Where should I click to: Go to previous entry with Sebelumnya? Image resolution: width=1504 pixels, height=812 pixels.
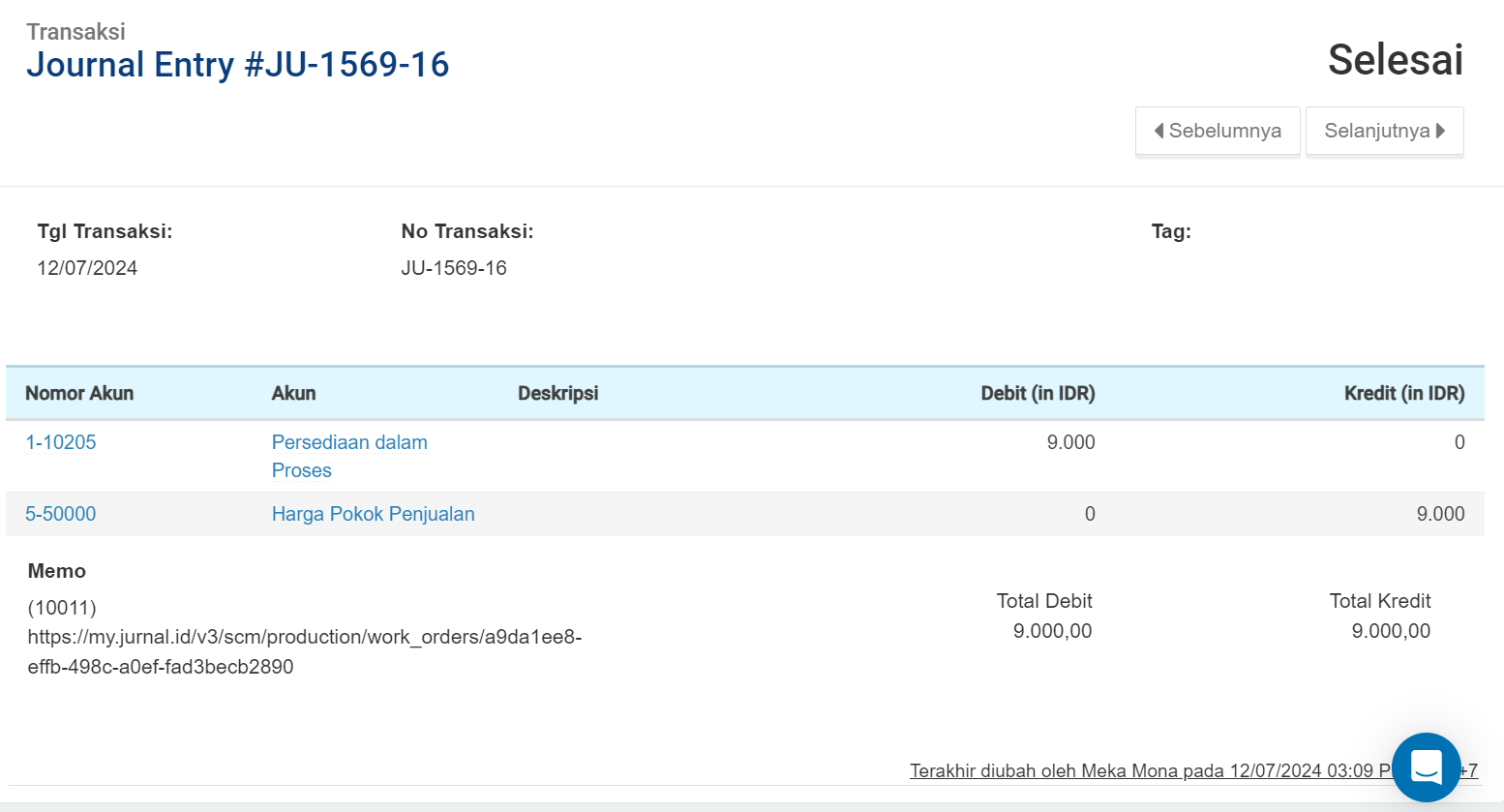[1218, 131]
